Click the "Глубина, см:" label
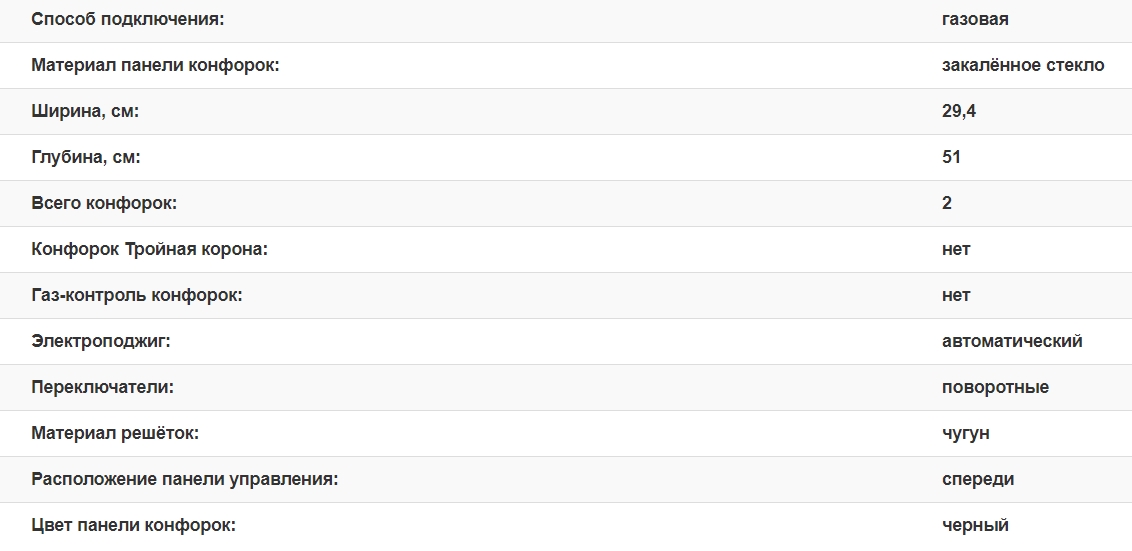 tap(86, 157)
